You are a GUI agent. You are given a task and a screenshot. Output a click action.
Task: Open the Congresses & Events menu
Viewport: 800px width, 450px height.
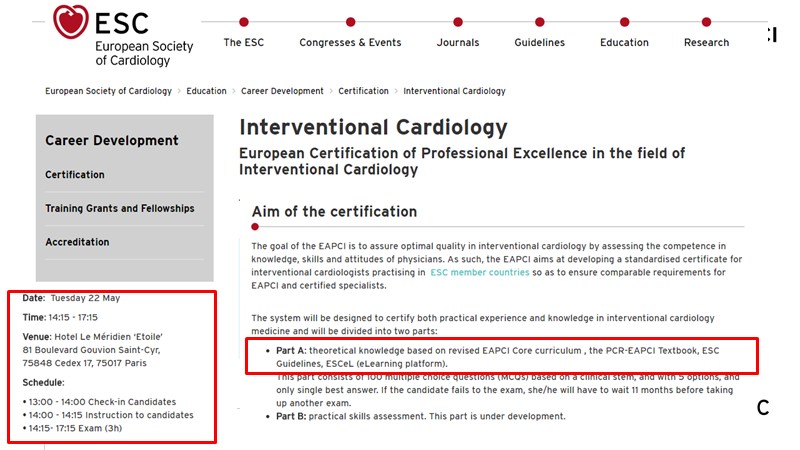point(350,43)
